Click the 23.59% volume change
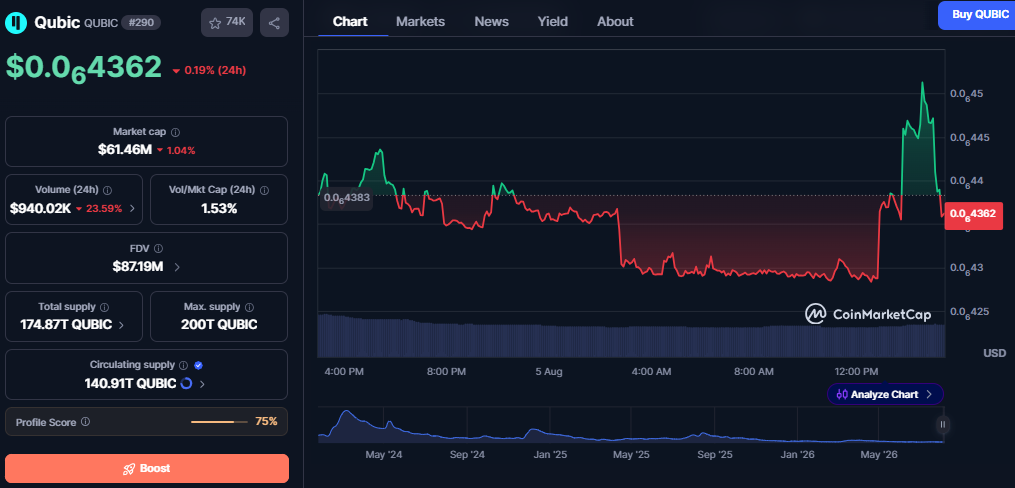Viewport: 1015px width, 488px height. [99, 208]
